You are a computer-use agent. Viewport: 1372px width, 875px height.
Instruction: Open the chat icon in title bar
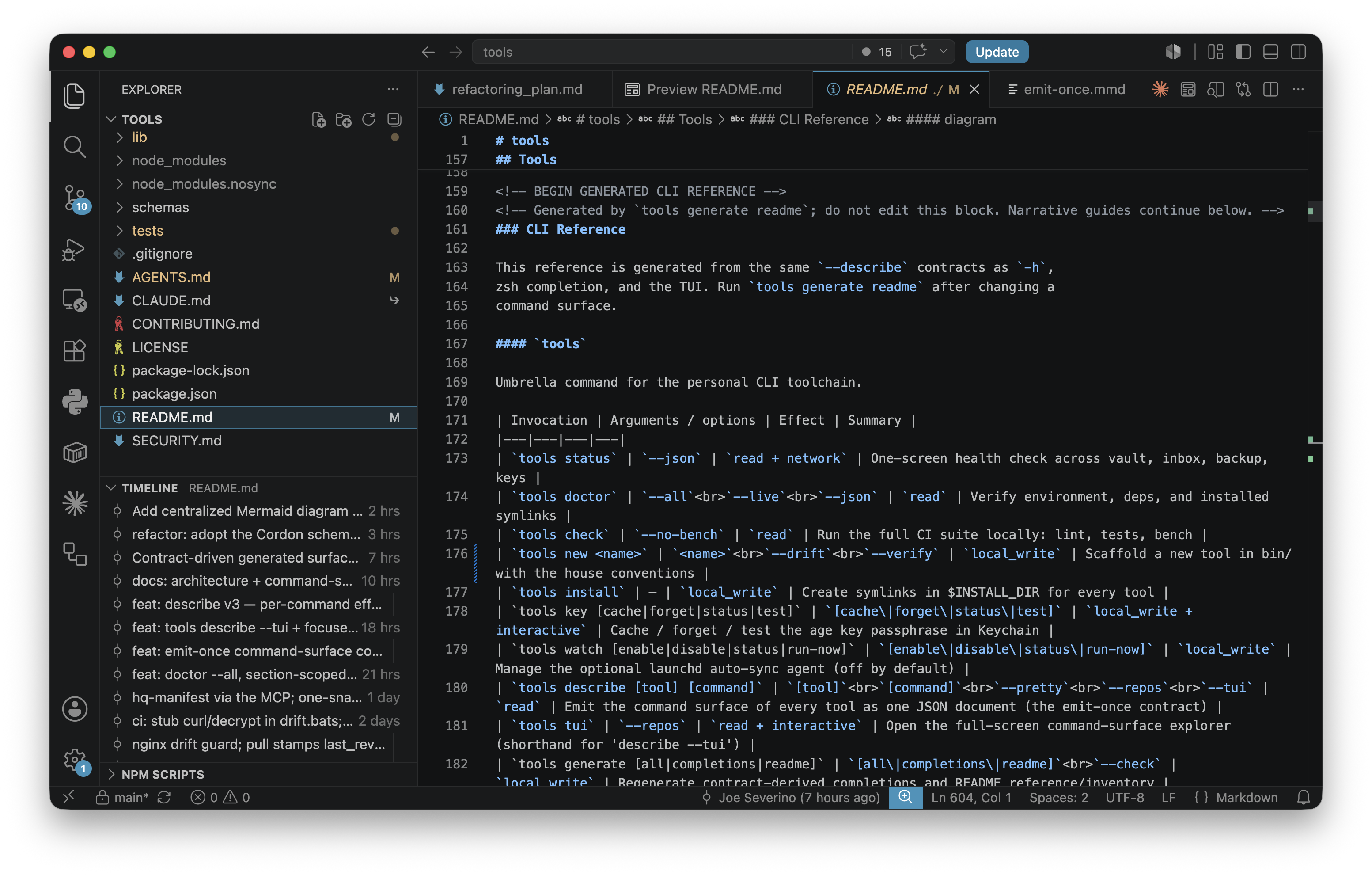coord(917,53)
